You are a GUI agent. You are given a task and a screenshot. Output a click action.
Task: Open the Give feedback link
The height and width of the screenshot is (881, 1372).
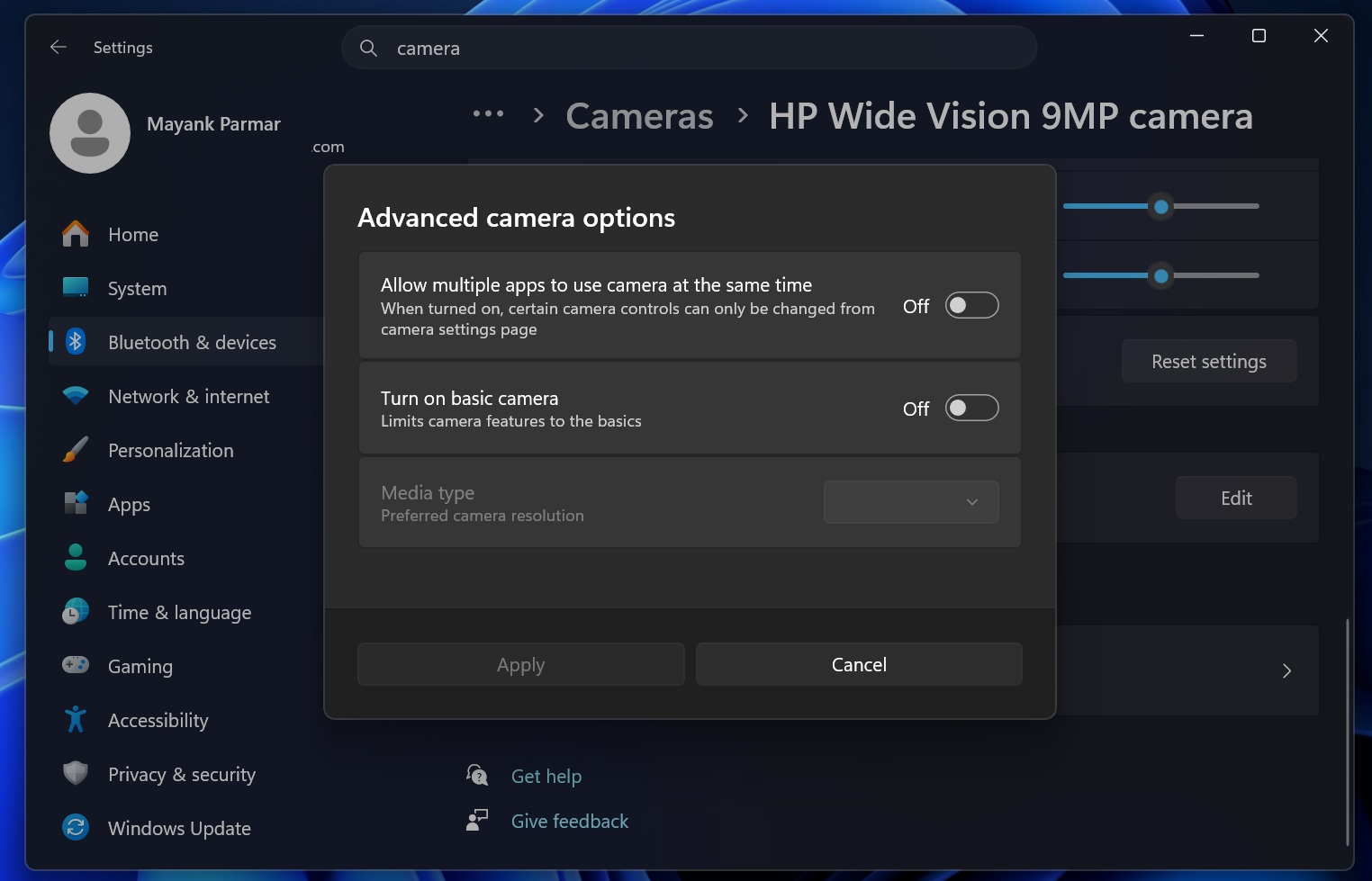coord(570,821)
